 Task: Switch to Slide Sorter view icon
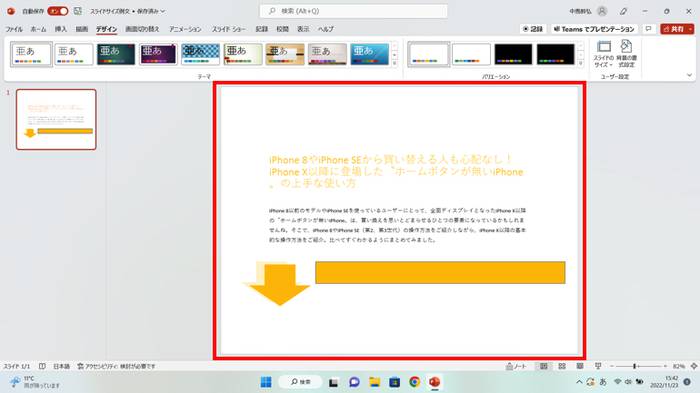click(x=562, y=366)
